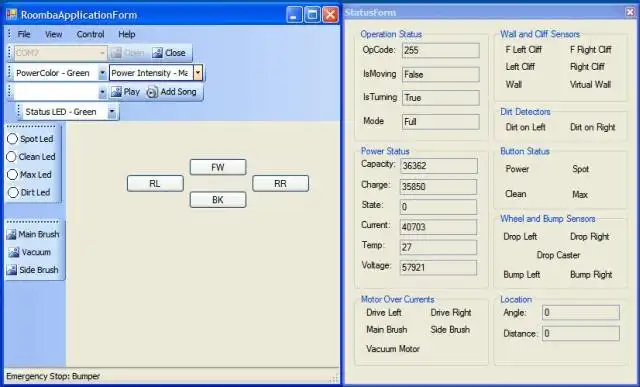
Task: Select the Dirt Led radio button
Action: click(x=13, y=192)
